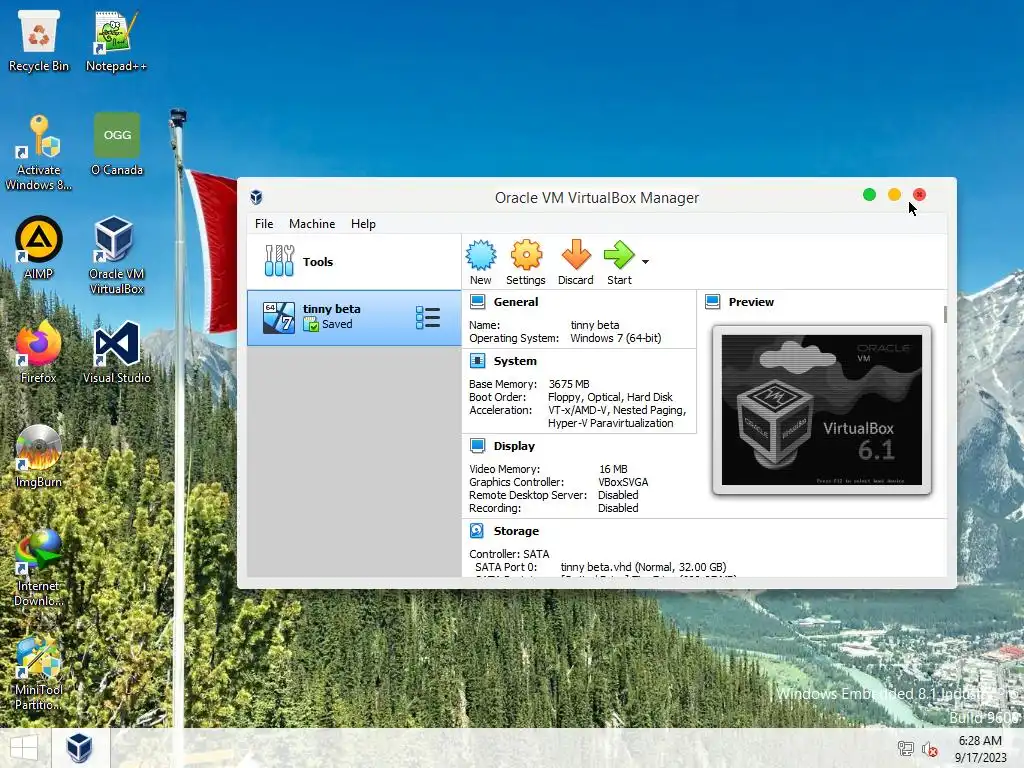Open the Recycle Bin desktop icon
The height and width of the screenshot is (768, 1024).
[39, 40]
